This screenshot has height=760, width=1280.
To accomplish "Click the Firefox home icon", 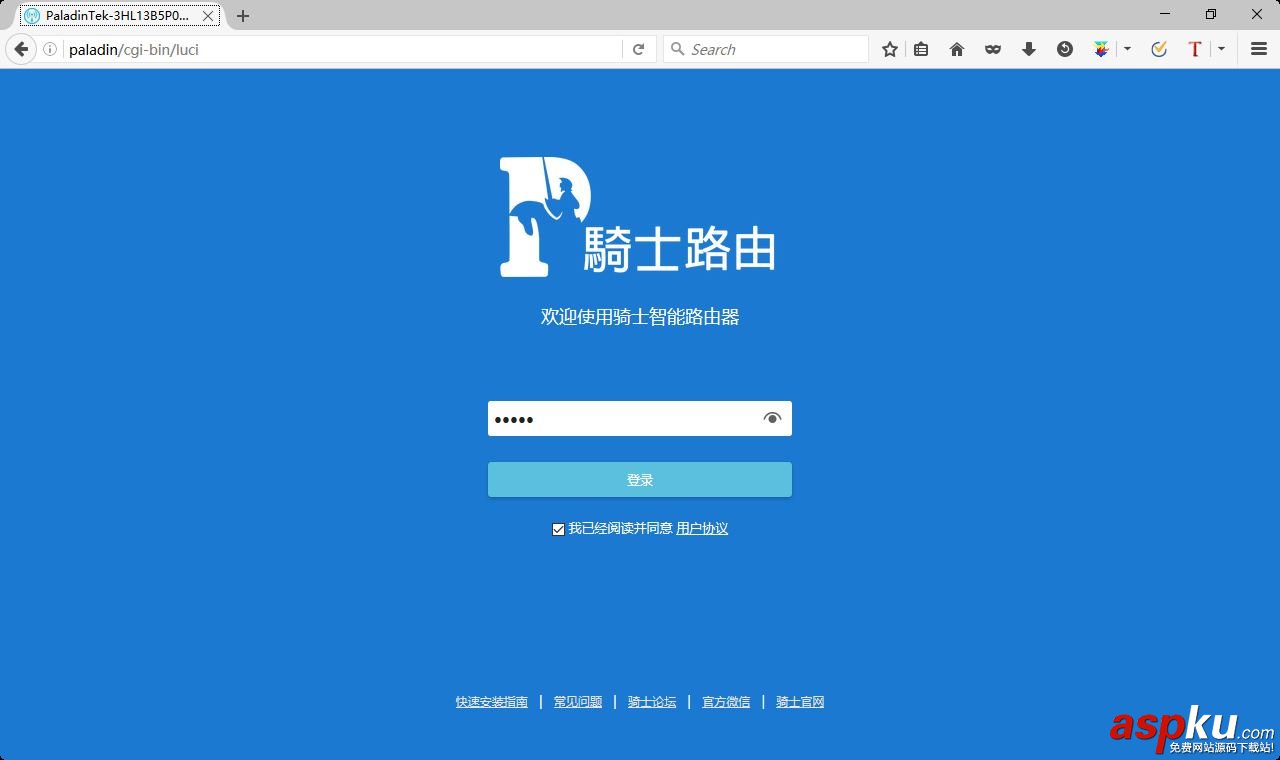I will [956, 48].
